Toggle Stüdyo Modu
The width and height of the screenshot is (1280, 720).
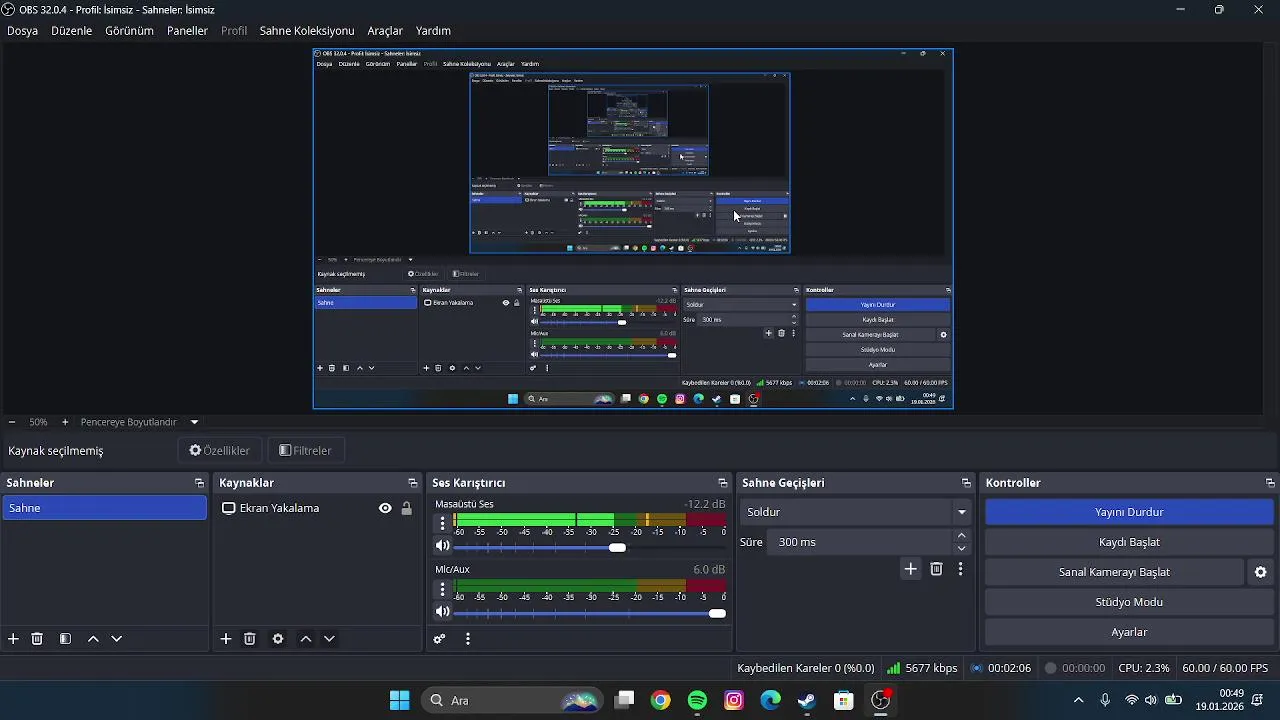1129,602
